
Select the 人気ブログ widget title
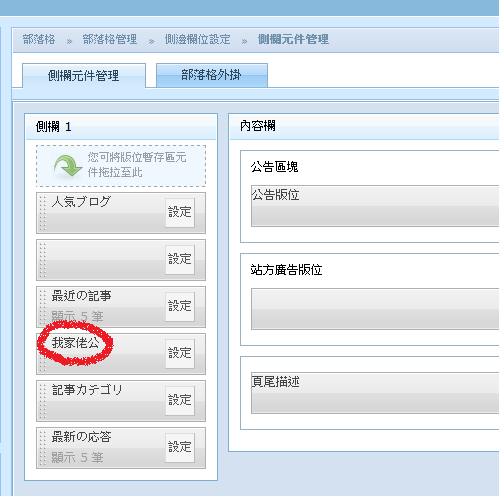(x=81, y=202)
